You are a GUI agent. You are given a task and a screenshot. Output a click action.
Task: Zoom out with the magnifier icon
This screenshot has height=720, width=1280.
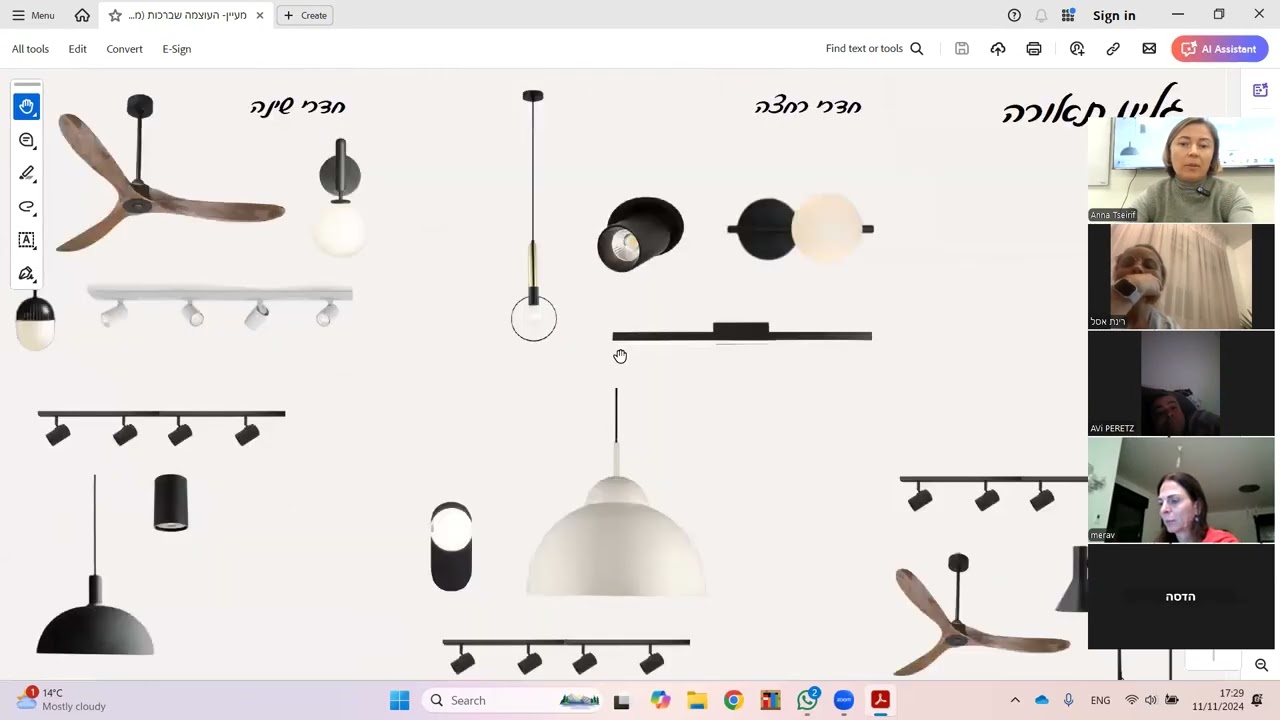1261,665
